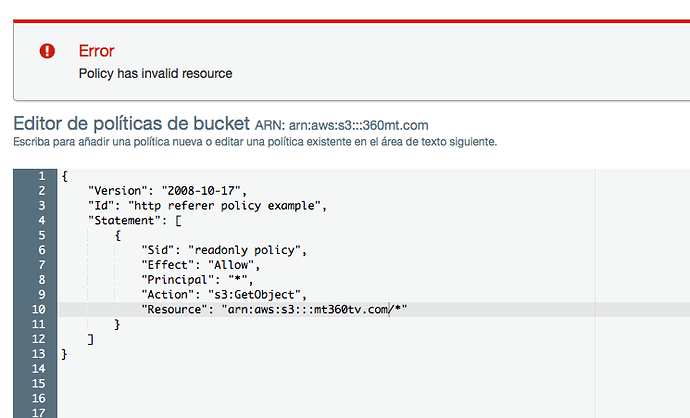Click the closing square bracket on line 12
The image size is (690, 418).
91,339
